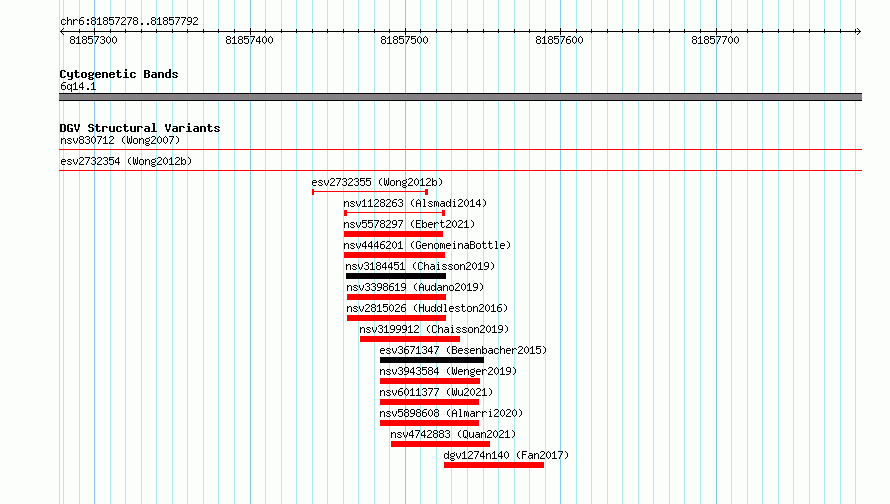
Task: Click the red bar under nsv5578297
Action: [393, 234]
